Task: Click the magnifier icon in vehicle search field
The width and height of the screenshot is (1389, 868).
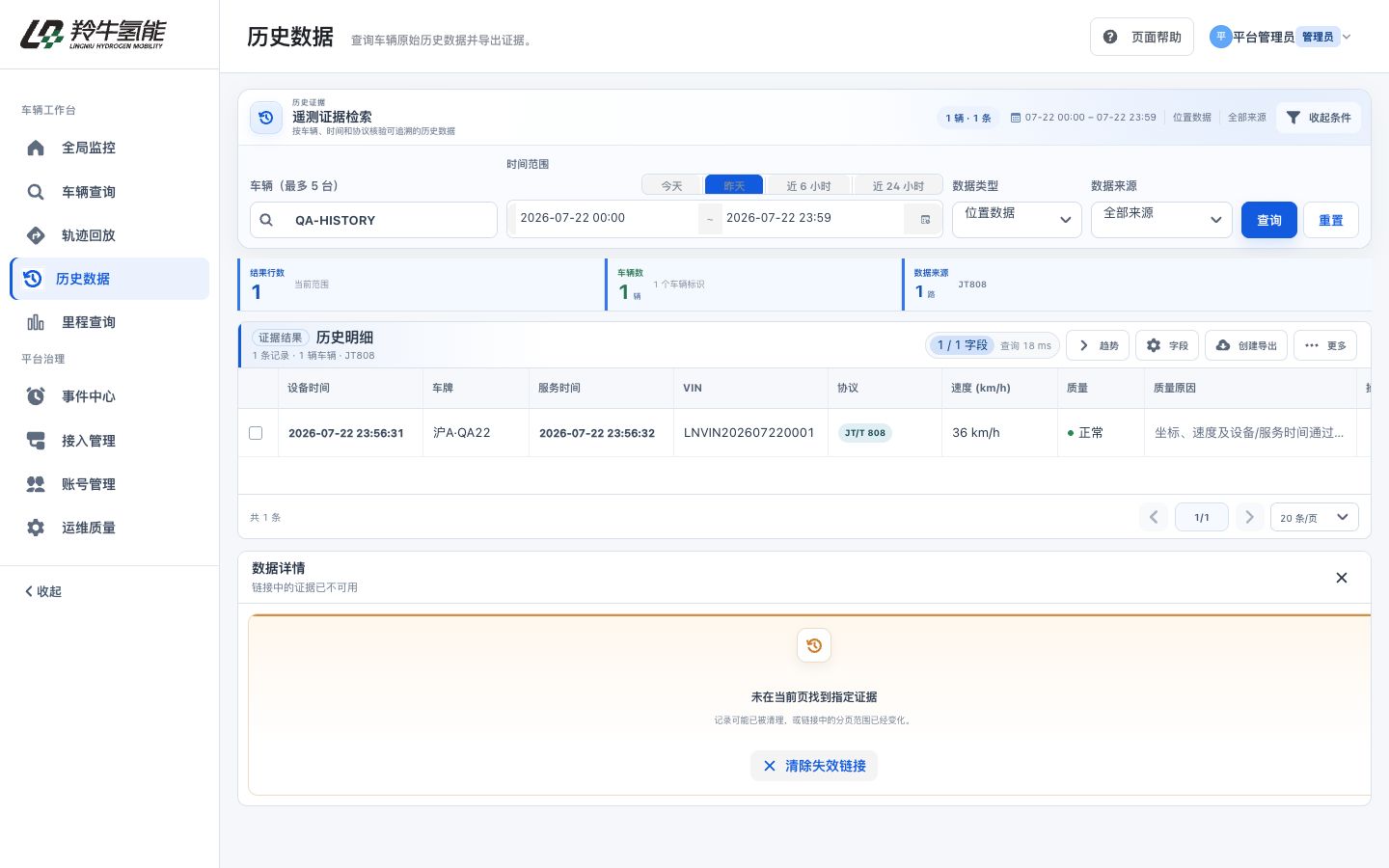Action: pyautogui.click(x=266, y=220)
